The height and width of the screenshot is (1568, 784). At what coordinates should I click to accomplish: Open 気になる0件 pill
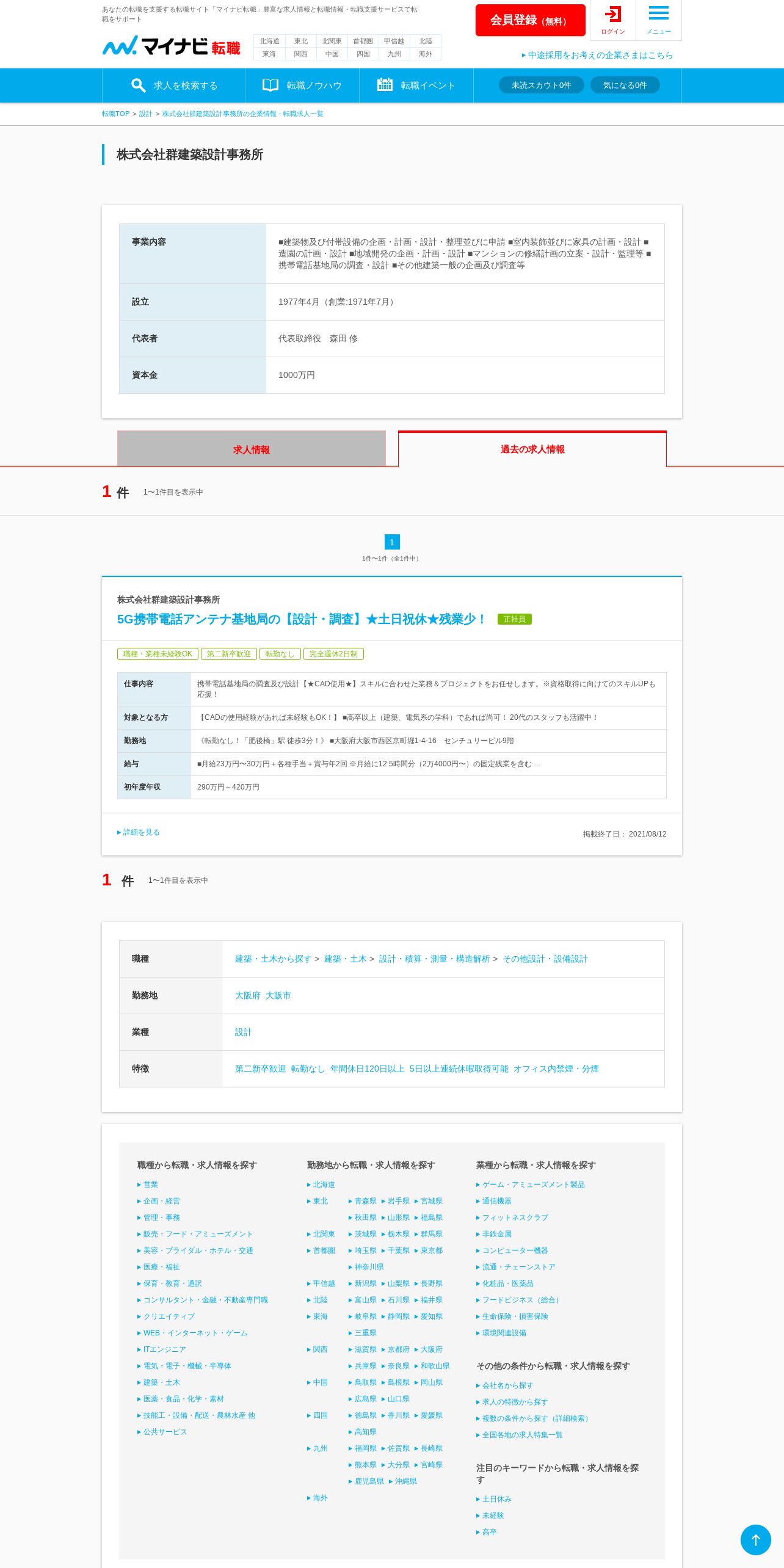coord(625,85)
